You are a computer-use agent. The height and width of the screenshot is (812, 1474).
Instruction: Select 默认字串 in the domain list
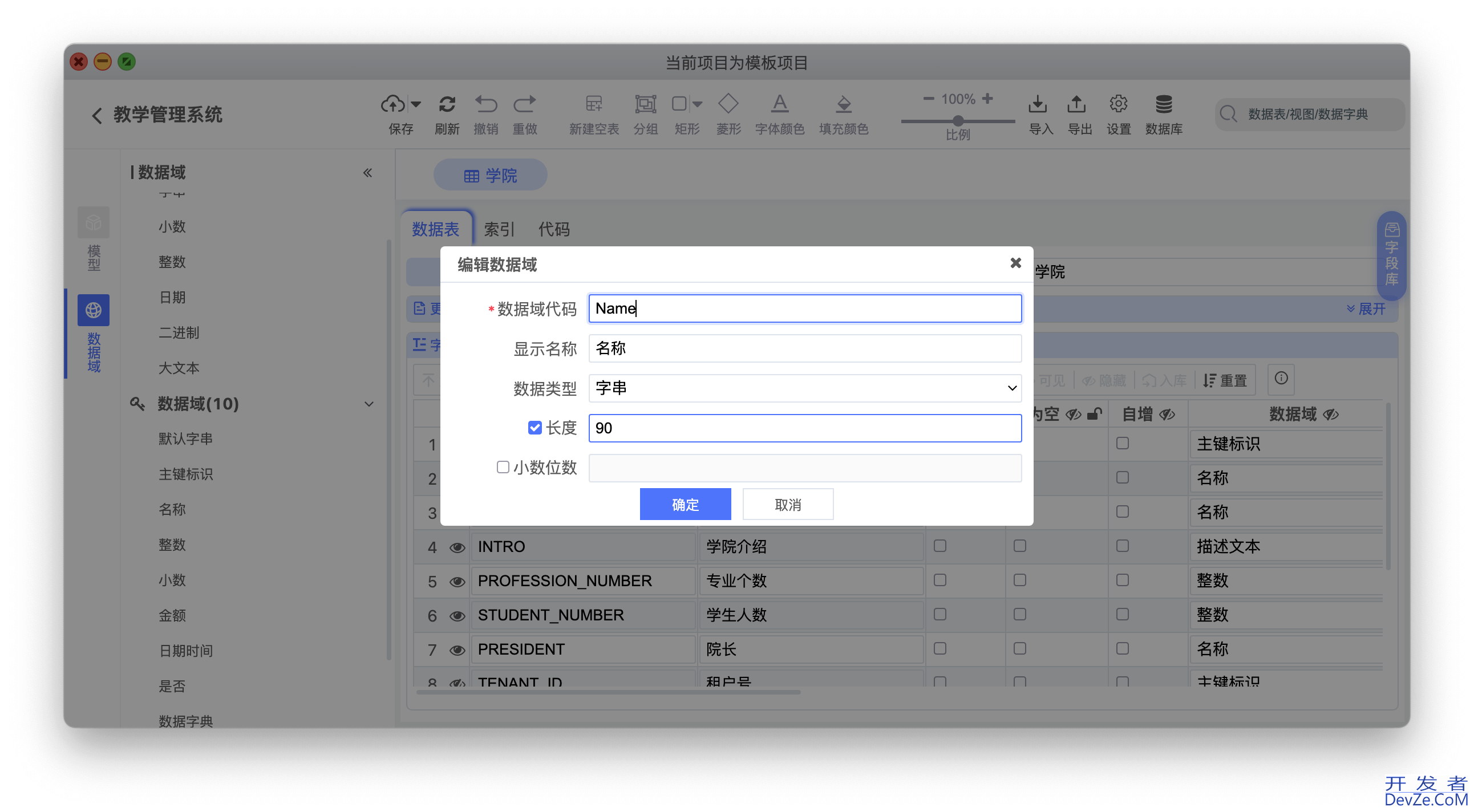coord(185,439)
